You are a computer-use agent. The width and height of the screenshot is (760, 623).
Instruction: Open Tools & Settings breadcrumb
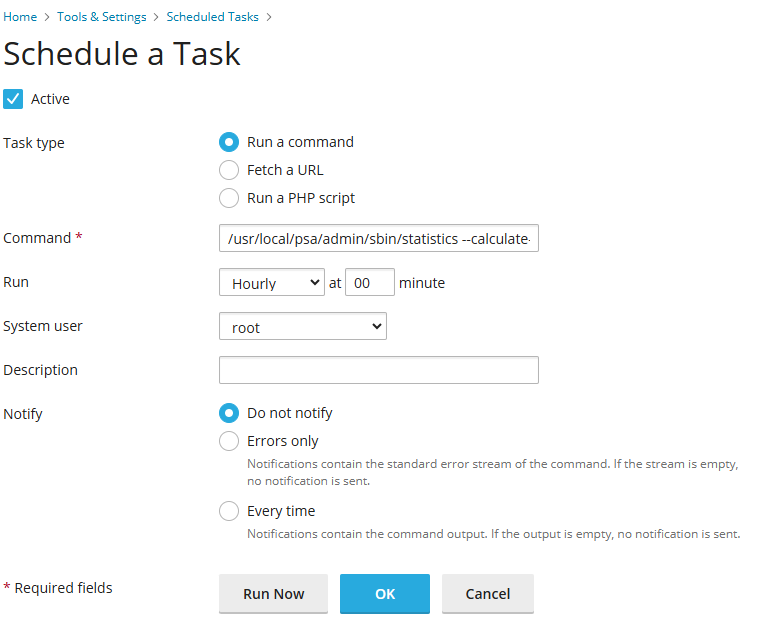coord(101,17)
